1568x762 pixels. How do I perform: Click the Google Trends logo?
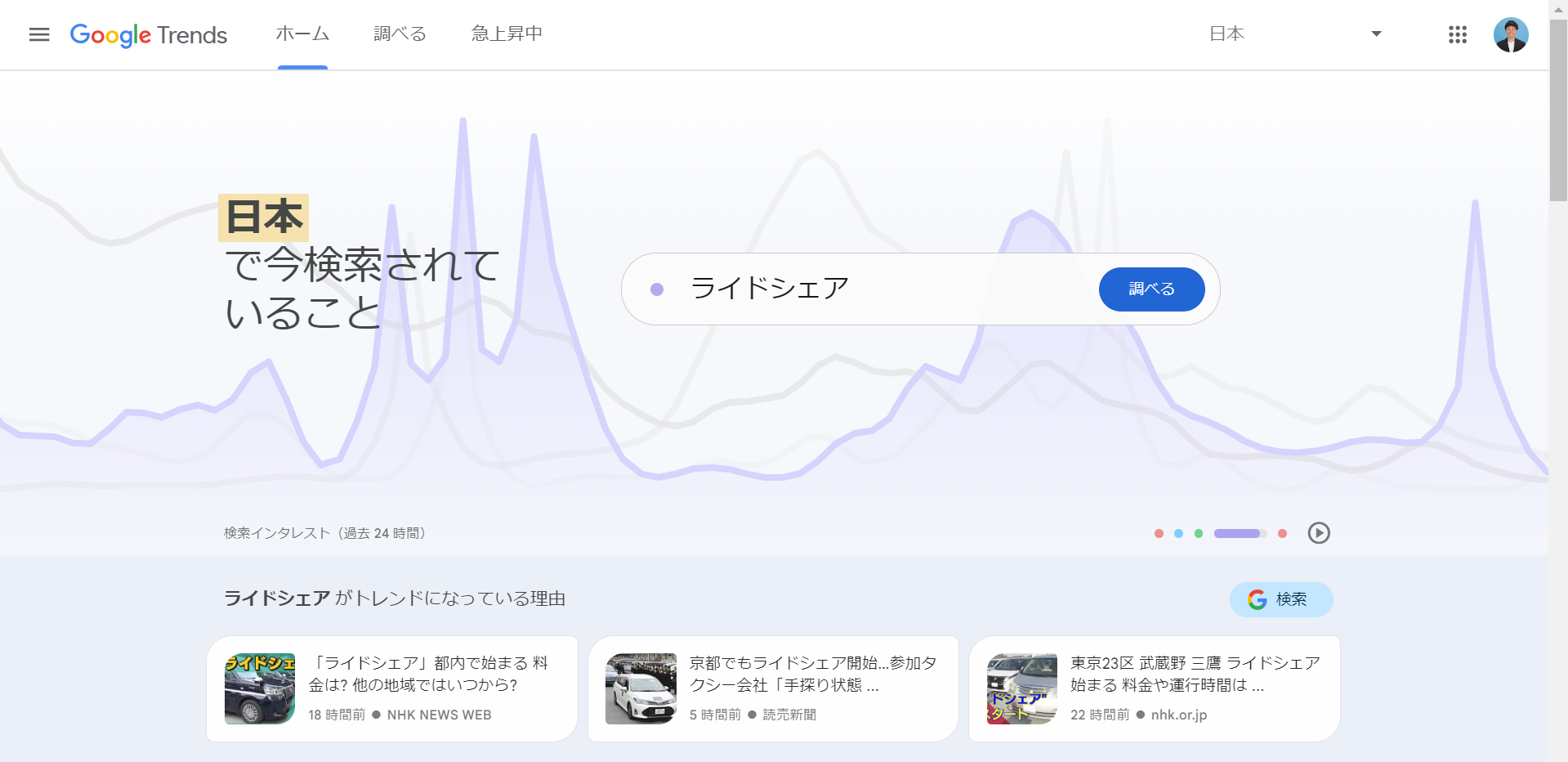click(x=149, y=34)
